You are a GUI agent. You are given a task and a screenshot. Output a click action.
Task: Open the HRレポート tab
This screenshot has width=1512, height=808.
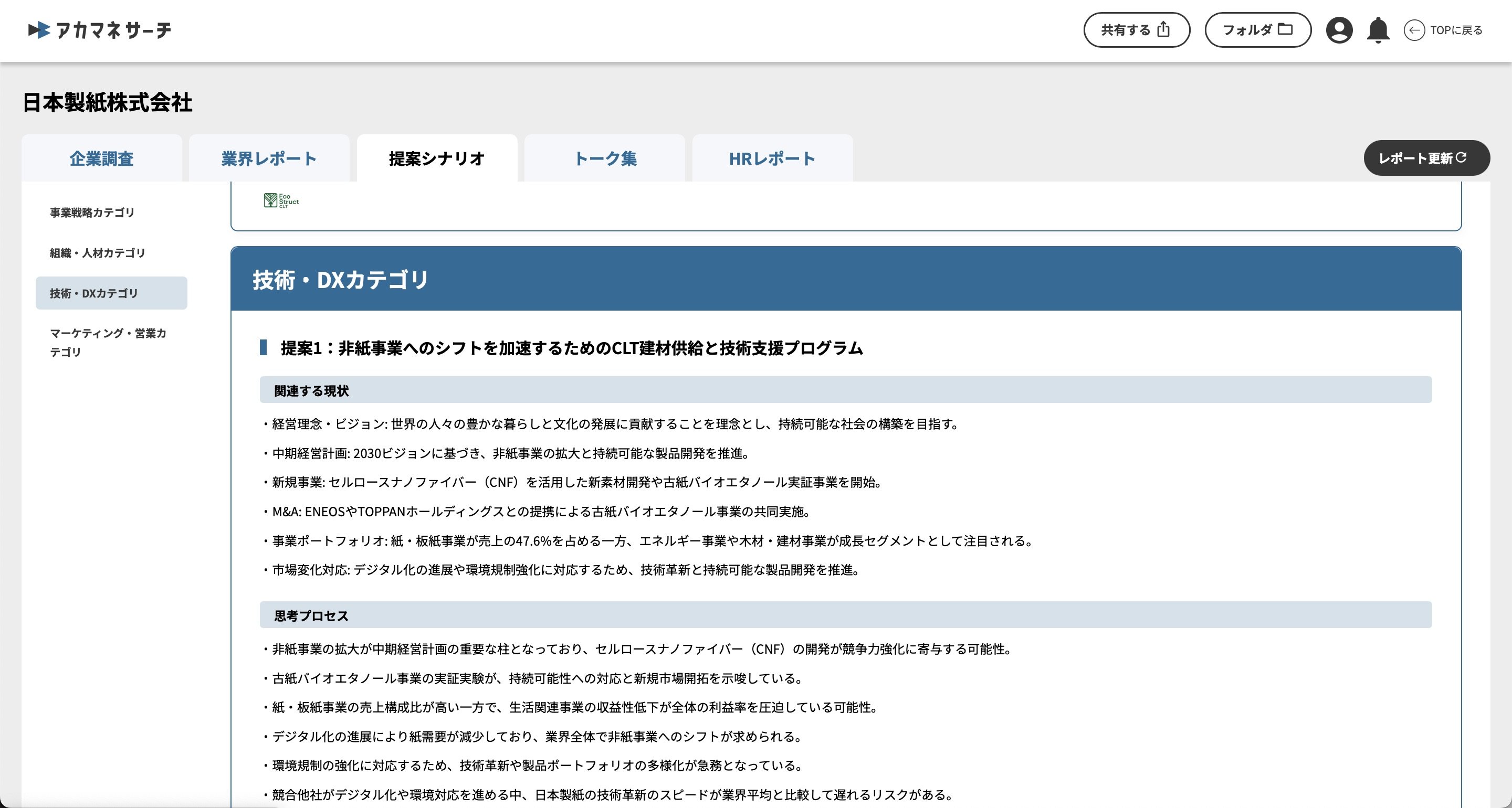tap(772, 158)
